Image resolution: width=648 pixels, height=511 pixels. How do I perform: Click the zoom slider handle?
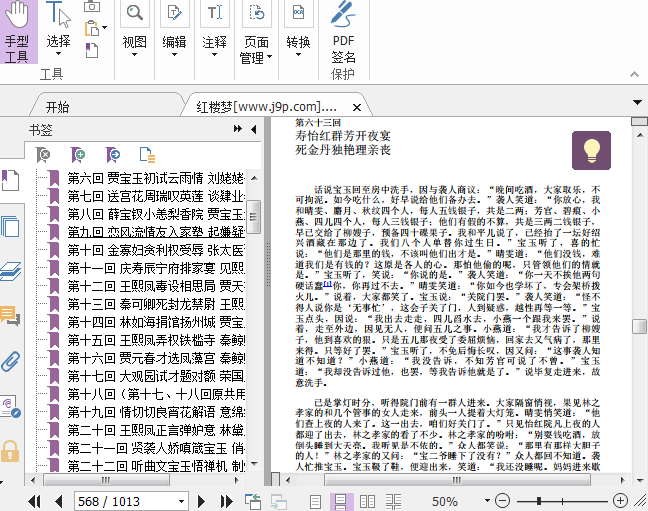(539, 501)
